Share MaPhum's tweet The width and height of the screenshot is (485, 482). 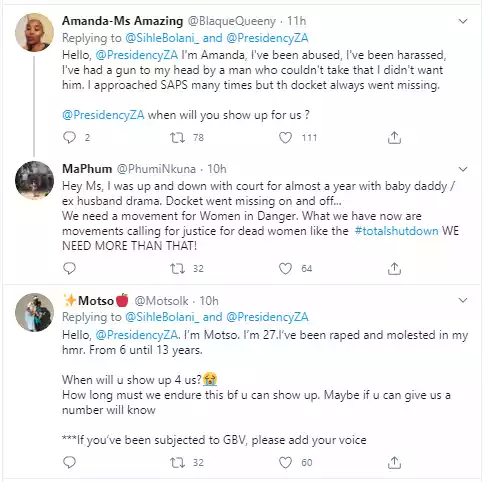click(x=394, y=268)
